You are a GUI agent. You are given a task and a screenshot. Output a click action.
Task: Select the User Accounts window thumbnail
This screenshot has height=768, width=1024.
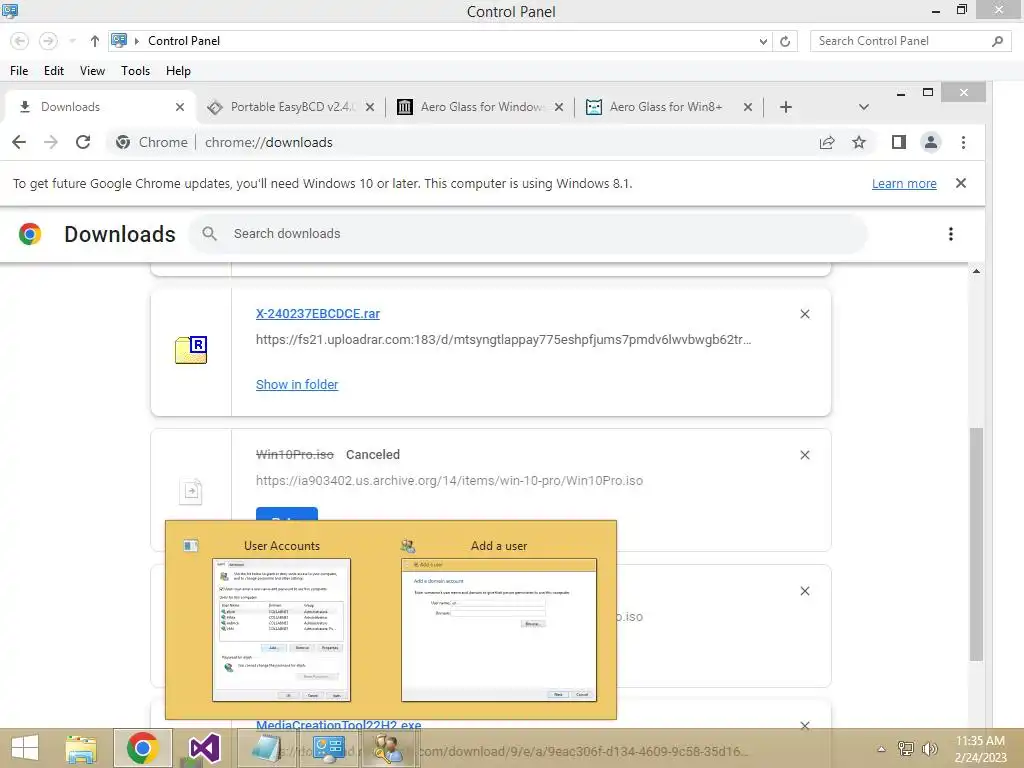click(x=281, y=630)
